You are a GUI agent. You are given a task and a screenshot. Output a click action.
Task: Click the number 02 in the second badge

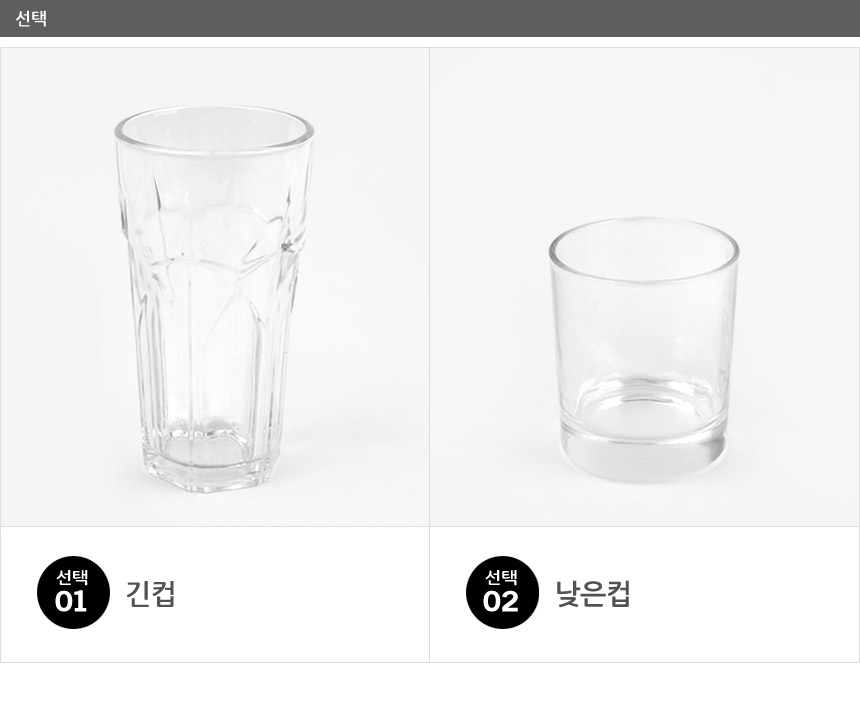[x=501, y=602]
